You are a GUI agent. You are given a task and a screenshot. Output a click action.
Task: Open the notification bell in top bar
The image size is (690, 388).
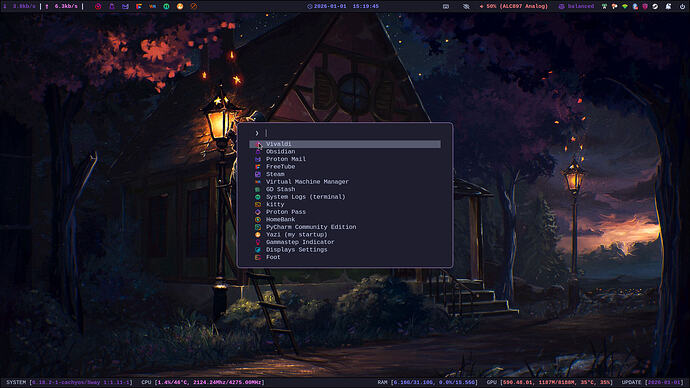669,6
